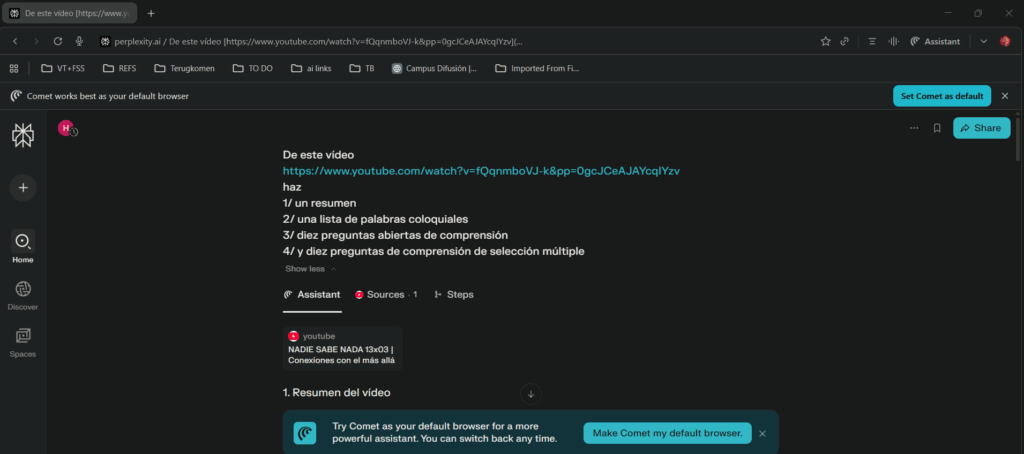
Task: Dismiss the Make Comet default browser banner
Action: pyautogui.click(x=762, y=433)
